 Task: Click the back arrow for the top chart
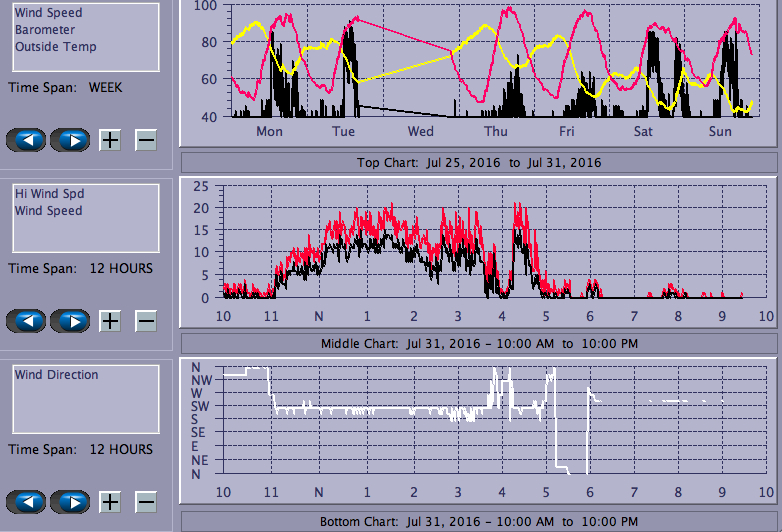coord(27,140)
